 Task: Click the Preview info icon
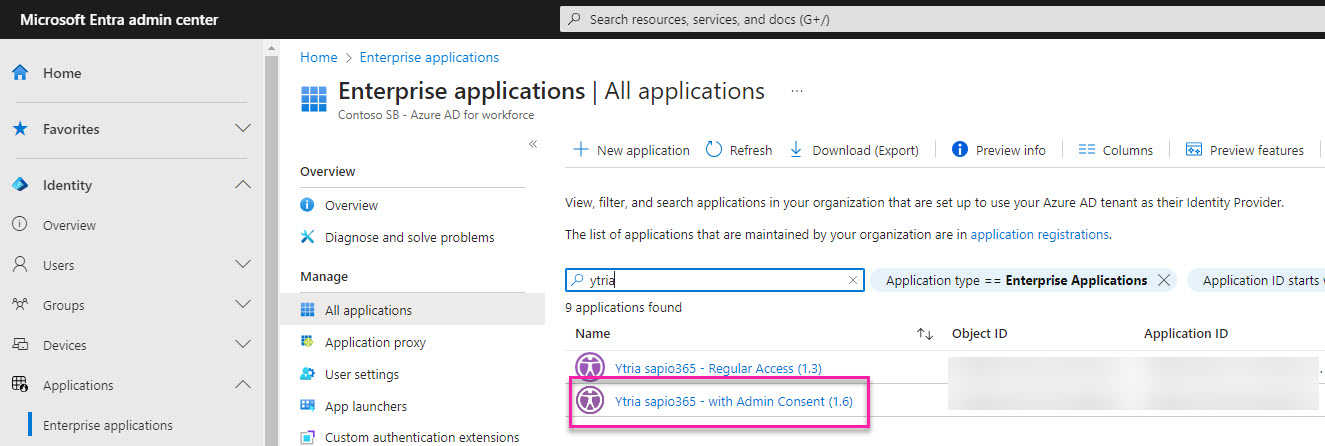960,150
